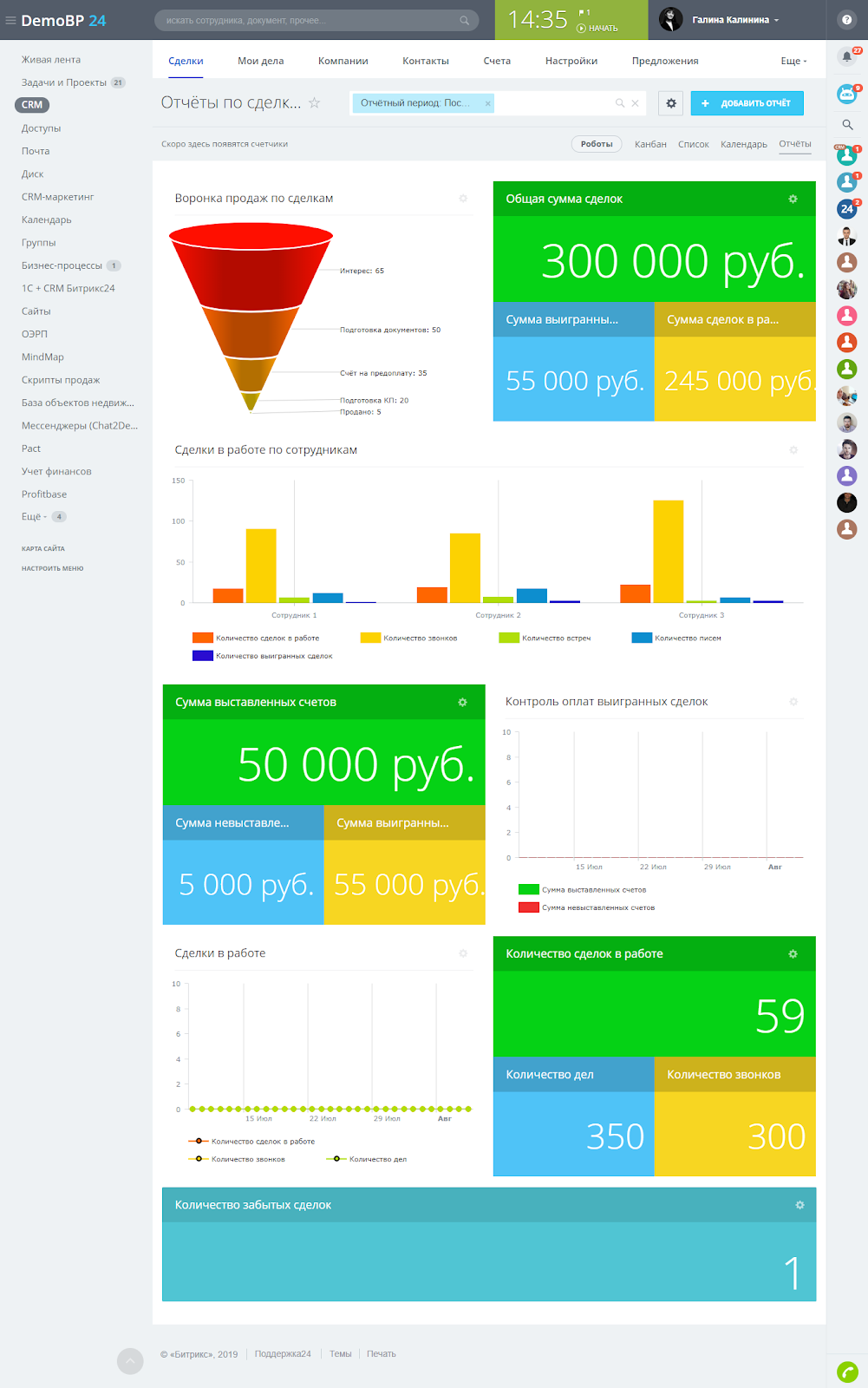Image resolution: width=868 pixels, height=1388 pixels.
Task: Click the top global search field
Action: pyautogui.click(x=312, y=20)
